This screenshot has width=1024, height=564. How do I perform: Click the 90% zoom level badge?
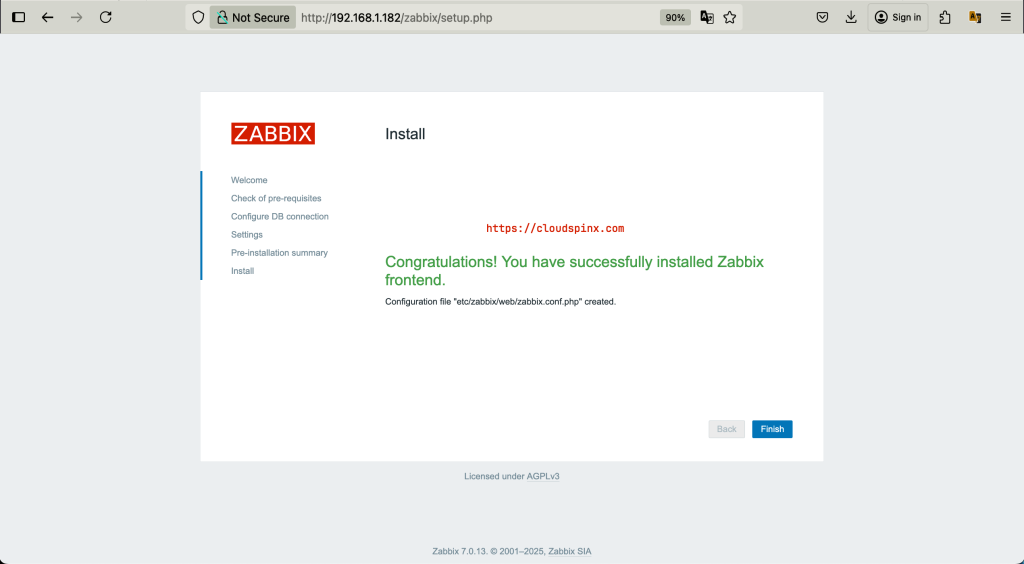point(675,18)
